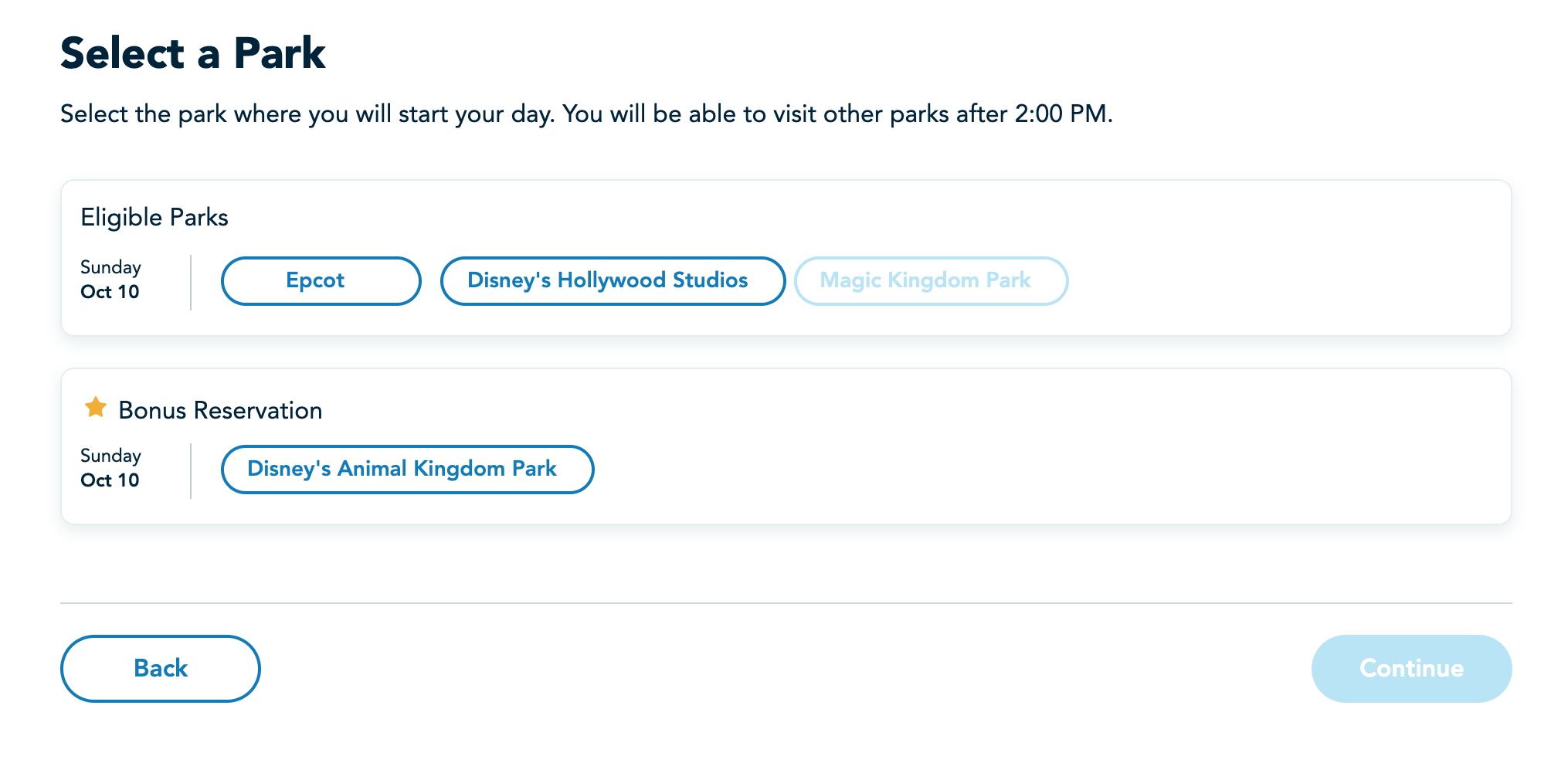This screenshot has height=763, width=1568.
Task: Click "Oct 10" date in Bonus Reservation row
Action: (x=110, y=480)
